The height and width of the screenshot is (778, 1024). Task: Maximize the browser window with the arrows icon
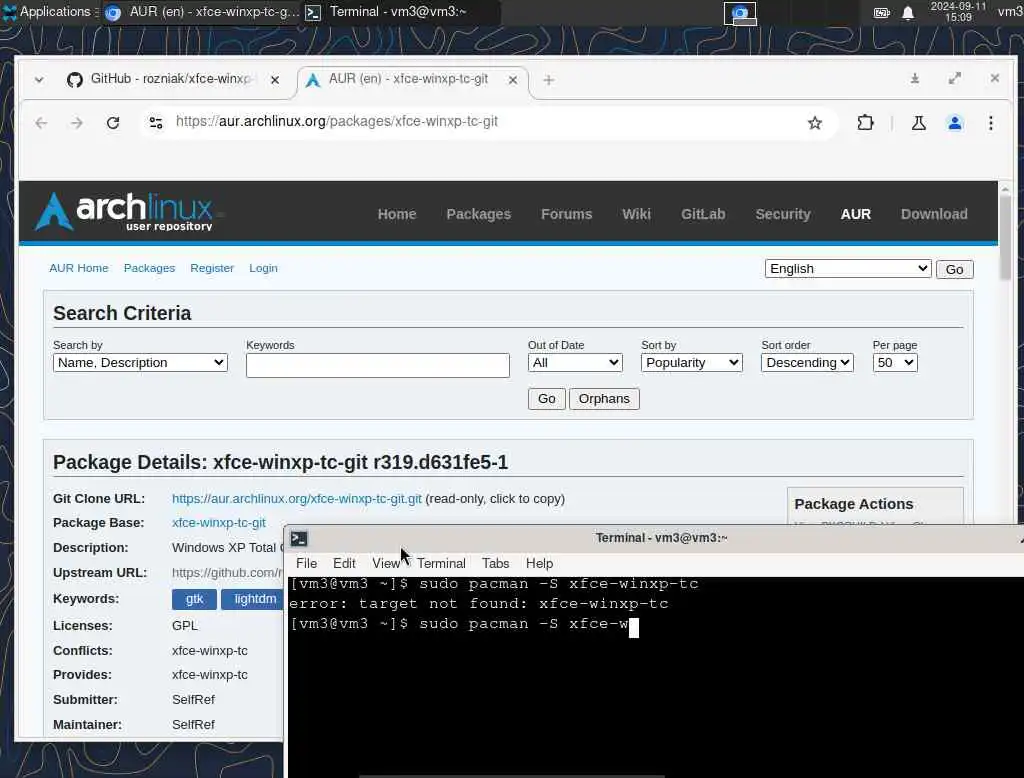point(955,78)
